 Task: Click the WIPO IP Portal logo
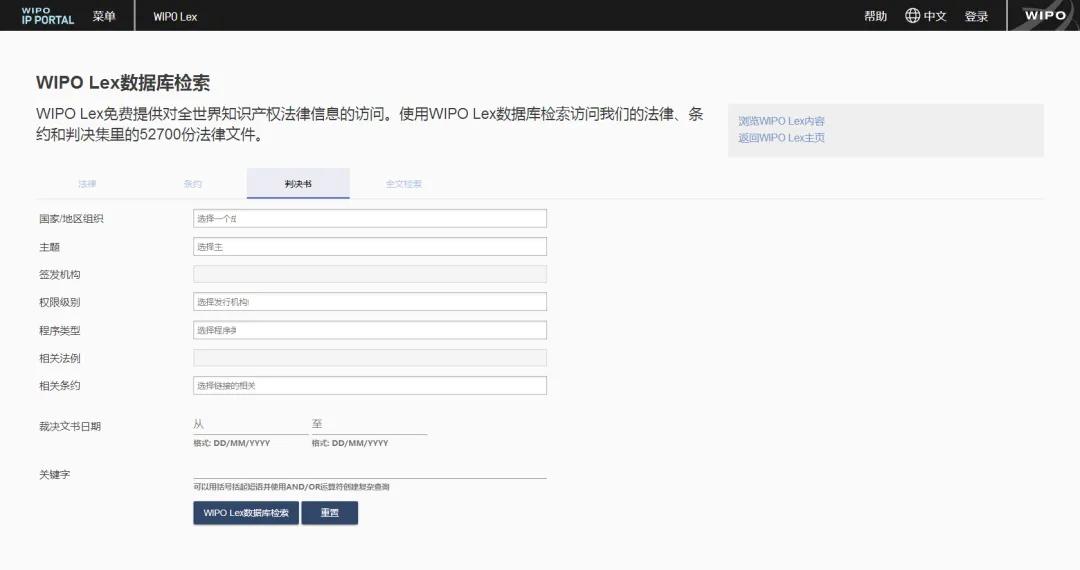click(x=48, y=16)
